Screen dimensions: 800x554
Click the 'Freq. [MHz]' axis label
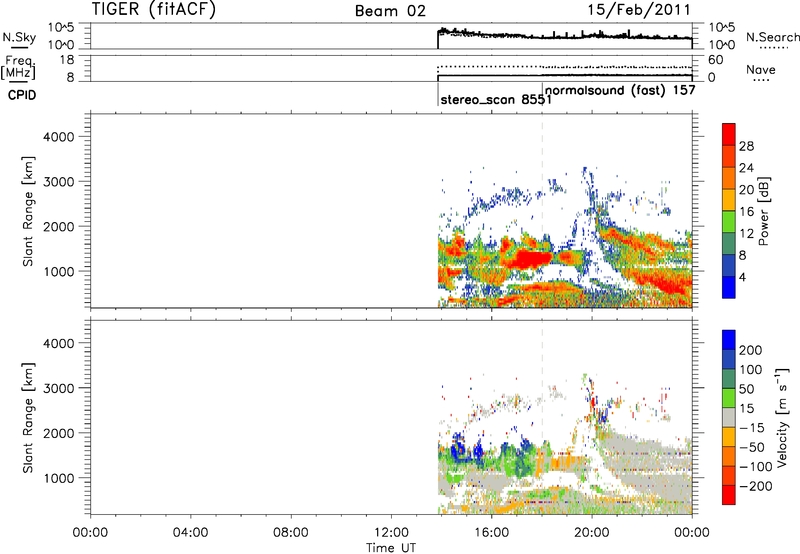pyautogui.click(x=19, y=67)
